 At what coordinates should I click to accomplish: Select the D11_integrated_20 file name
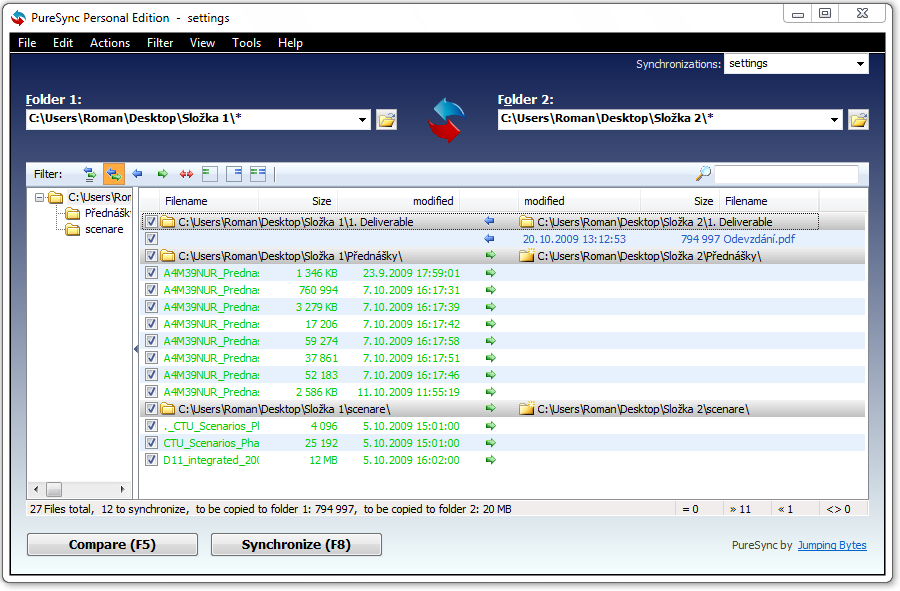pyautogui.click(x=211, y=460)
